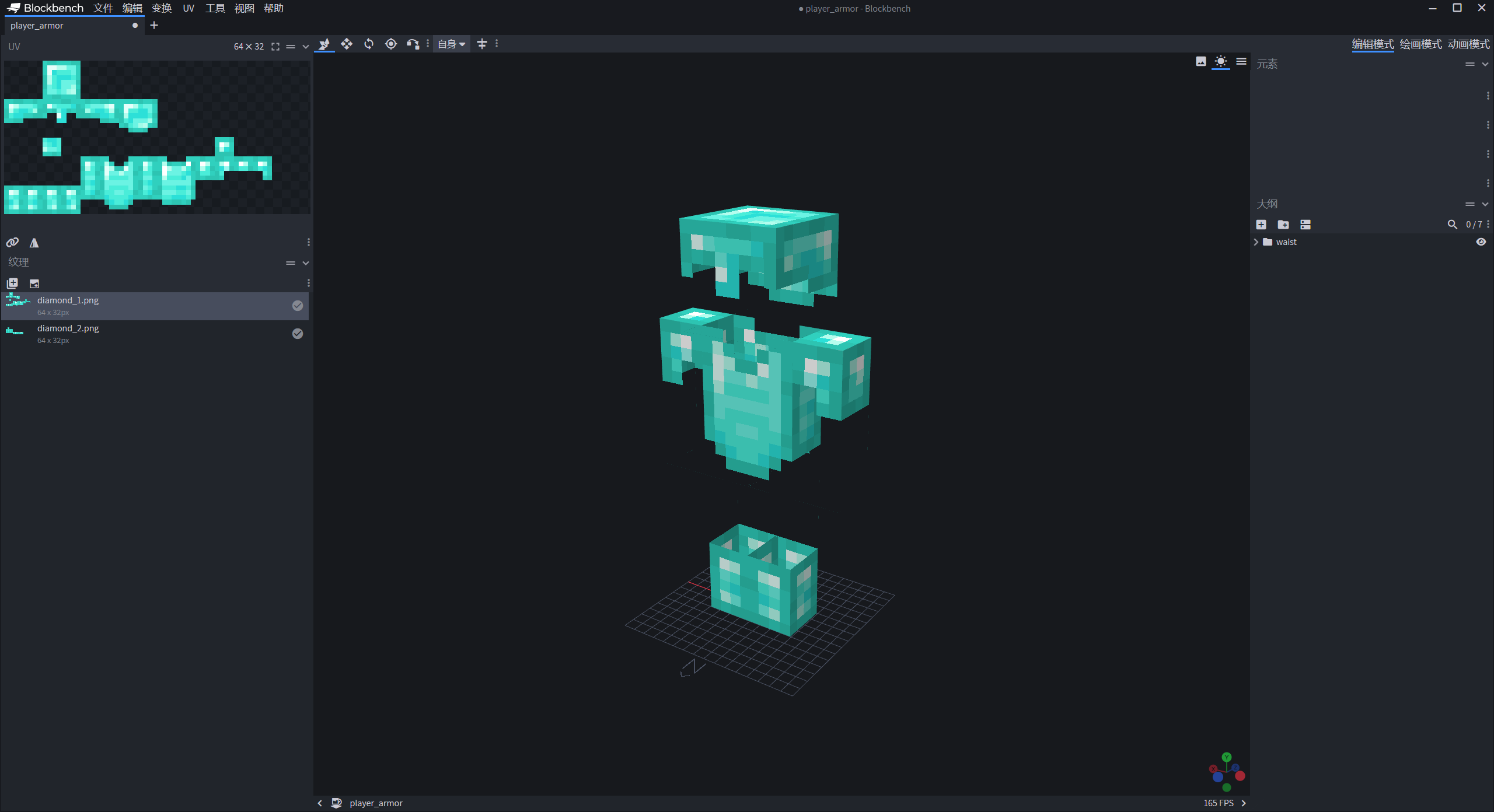The width and height of the screenshot is (1494, 812).
Task: Open UV toolbar more options menu
Action: 308,242
